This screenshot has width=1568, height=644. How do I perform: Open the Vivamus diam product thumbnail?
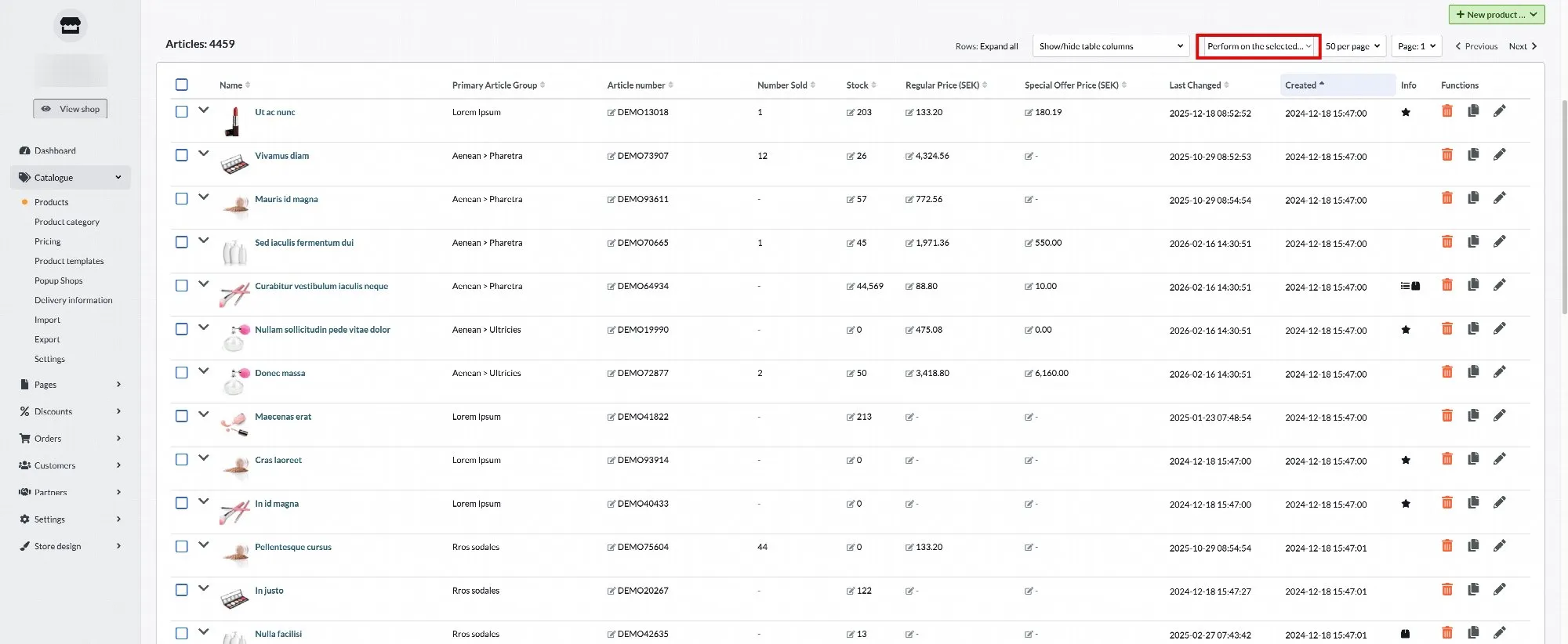click(234, 164)
